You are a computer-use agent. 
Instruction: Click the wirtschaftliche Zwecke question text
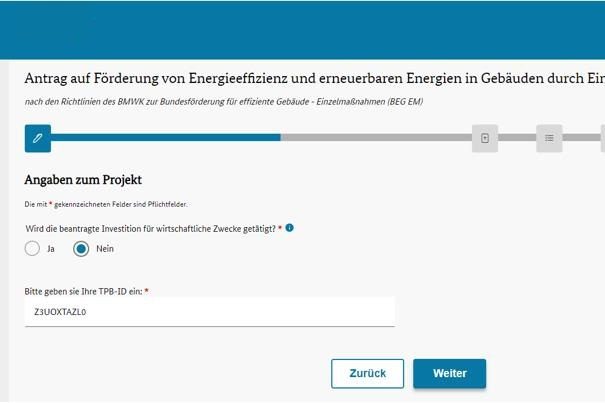click(152, 228)
